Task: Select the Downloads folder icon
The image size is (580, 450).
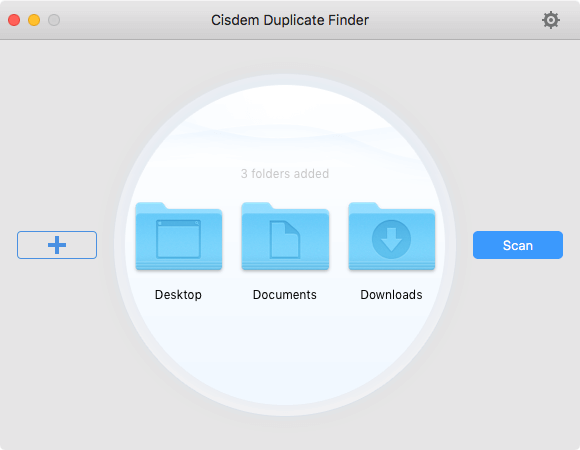Action: click(x=392, y=236)
